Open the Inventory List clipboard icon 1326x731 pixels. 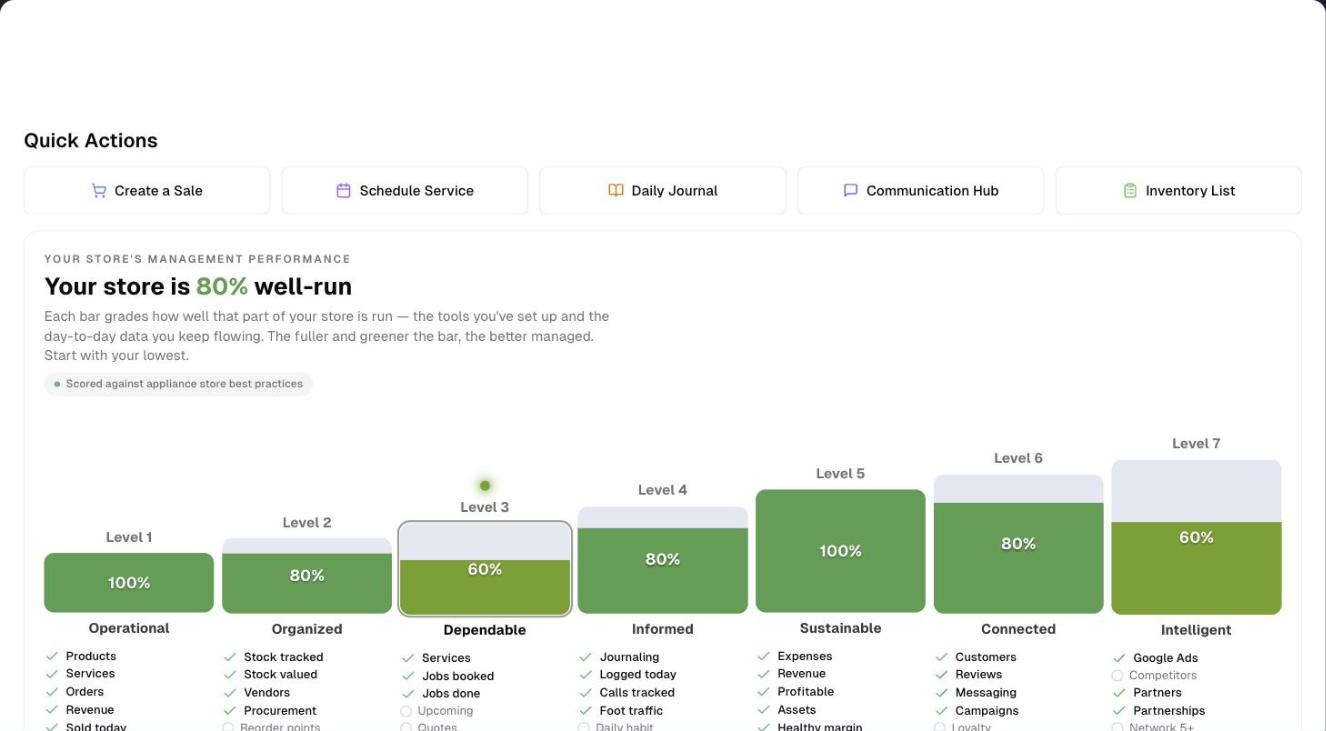click(1130, 191)
